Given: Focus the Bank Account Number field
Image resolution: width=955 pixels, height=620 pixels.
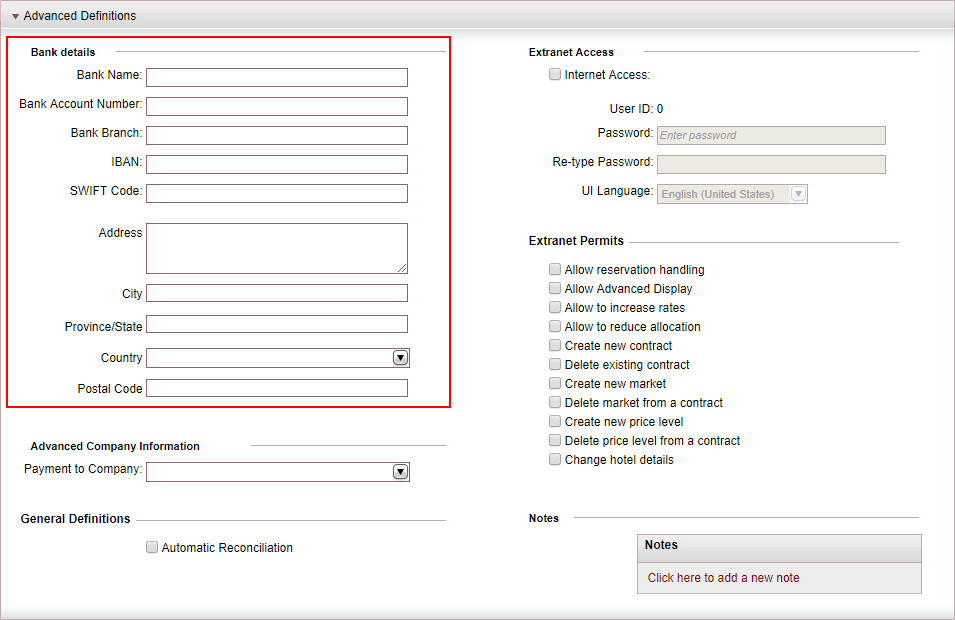Looking at the screenshot, I should pos(277,107).
